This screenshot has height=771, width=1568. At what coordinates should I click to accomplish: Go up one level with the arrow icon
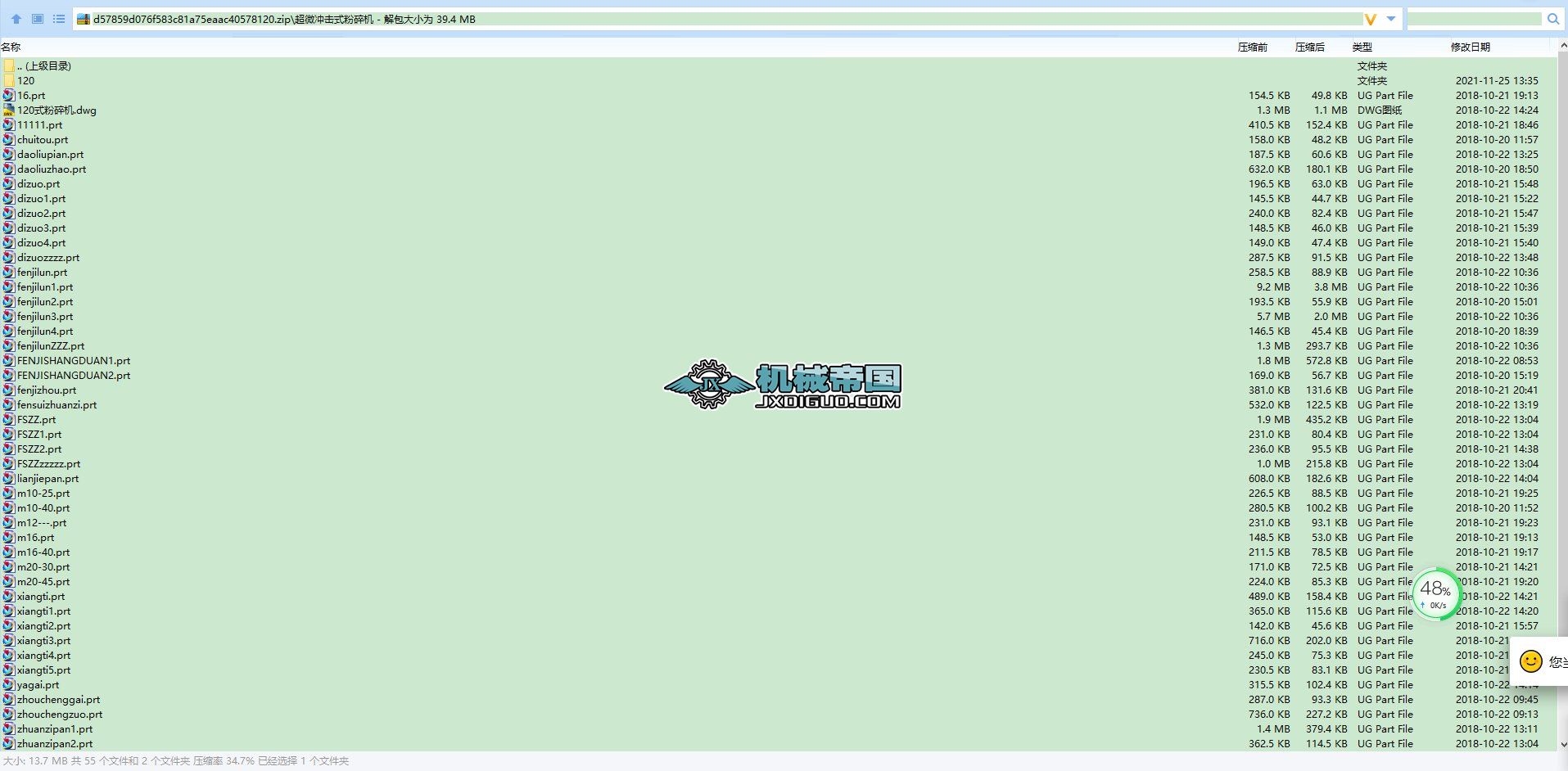(x=16, y=19)
